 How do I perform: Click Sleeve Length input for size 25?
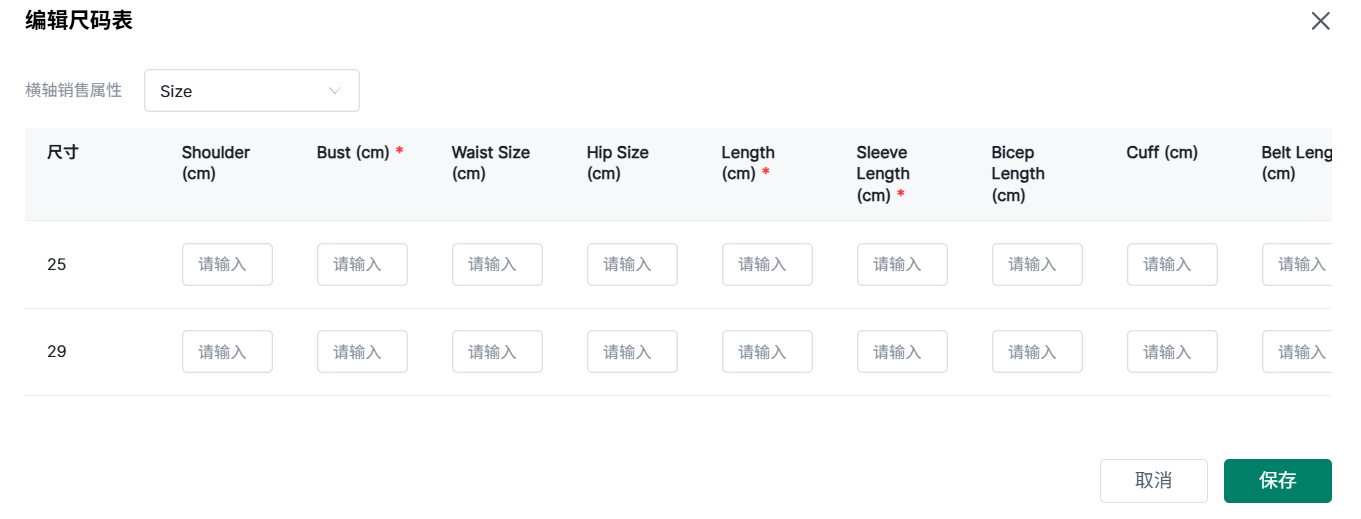(x=902, y=265)
